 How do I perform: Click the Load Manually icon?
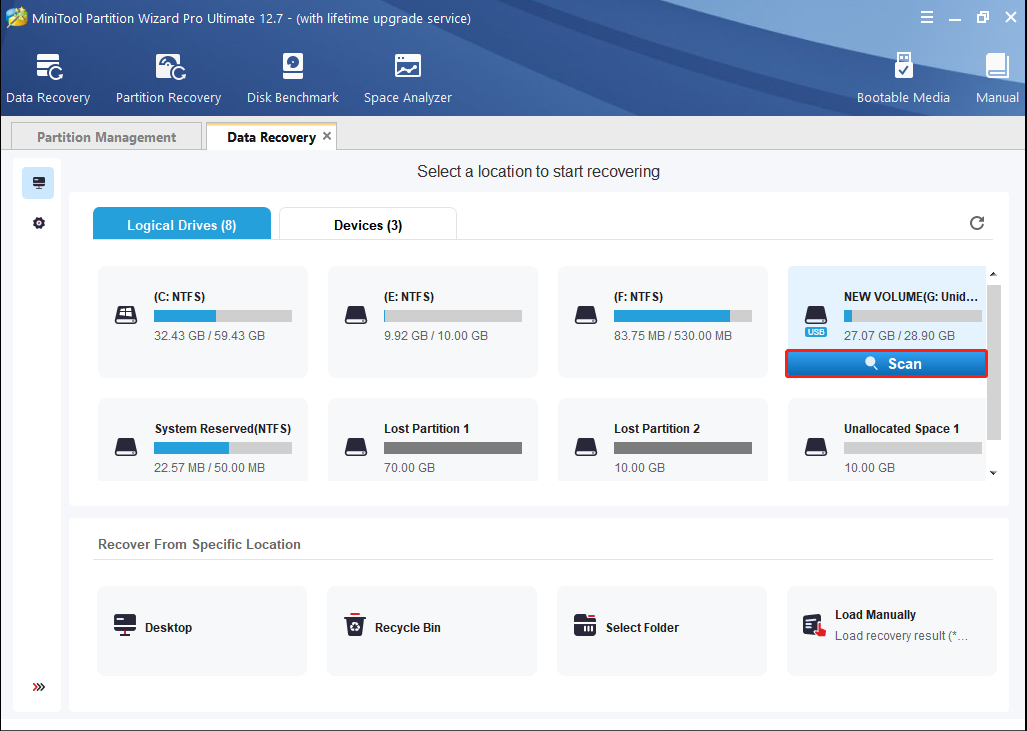click(x=814, y=625)
